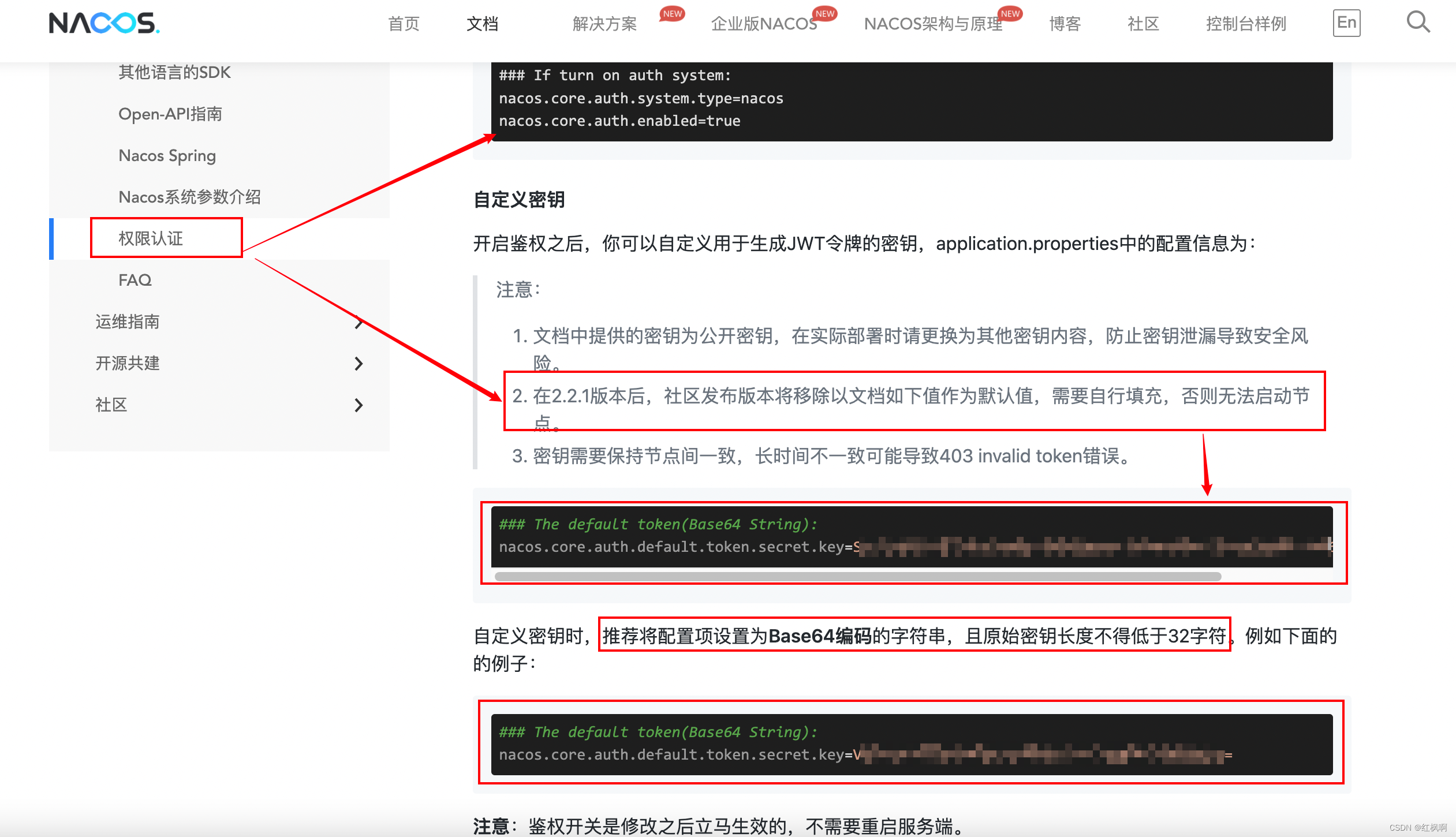Viewport: 1456px width, 837px height.
Task: Open 运维指南 sidebar section
Action: click(x=127, y=322)
